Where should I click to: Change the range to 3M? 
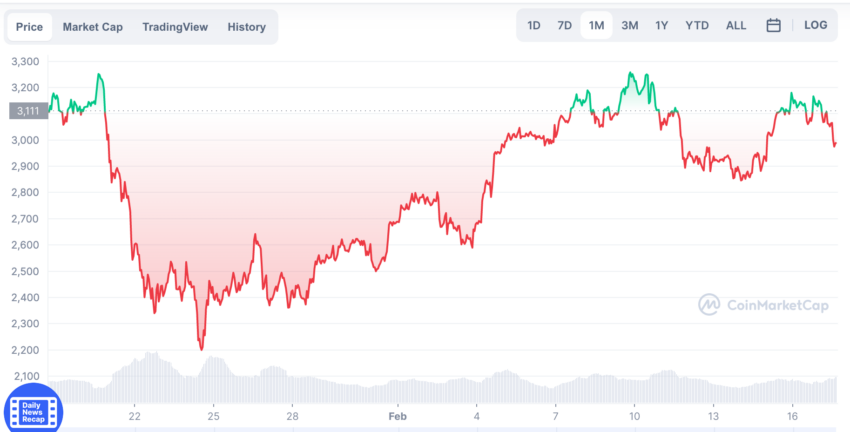click(x=629, y=25)
